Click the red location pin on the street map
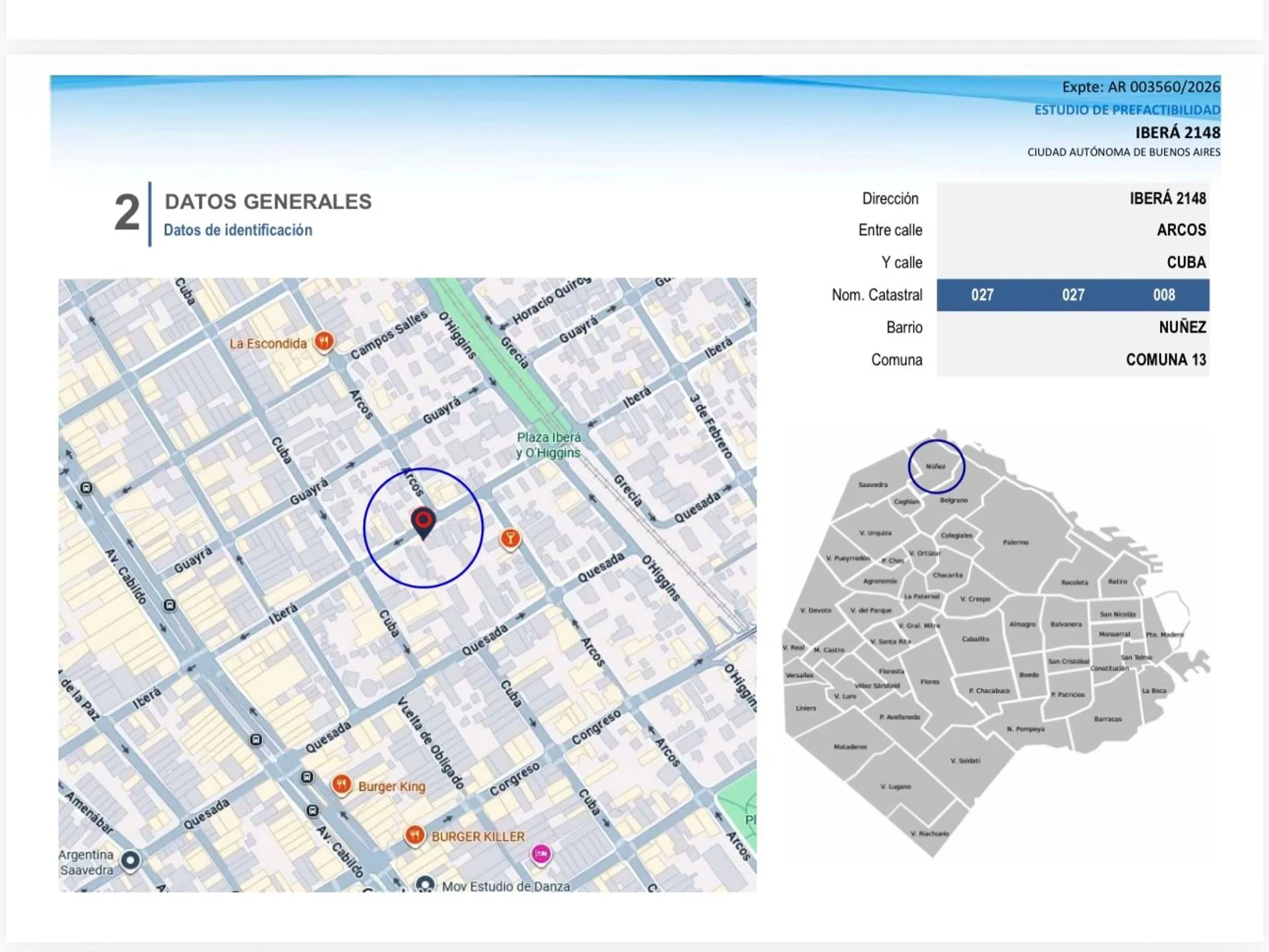Viewport: 1269px width, 952px height. point(423,524)
